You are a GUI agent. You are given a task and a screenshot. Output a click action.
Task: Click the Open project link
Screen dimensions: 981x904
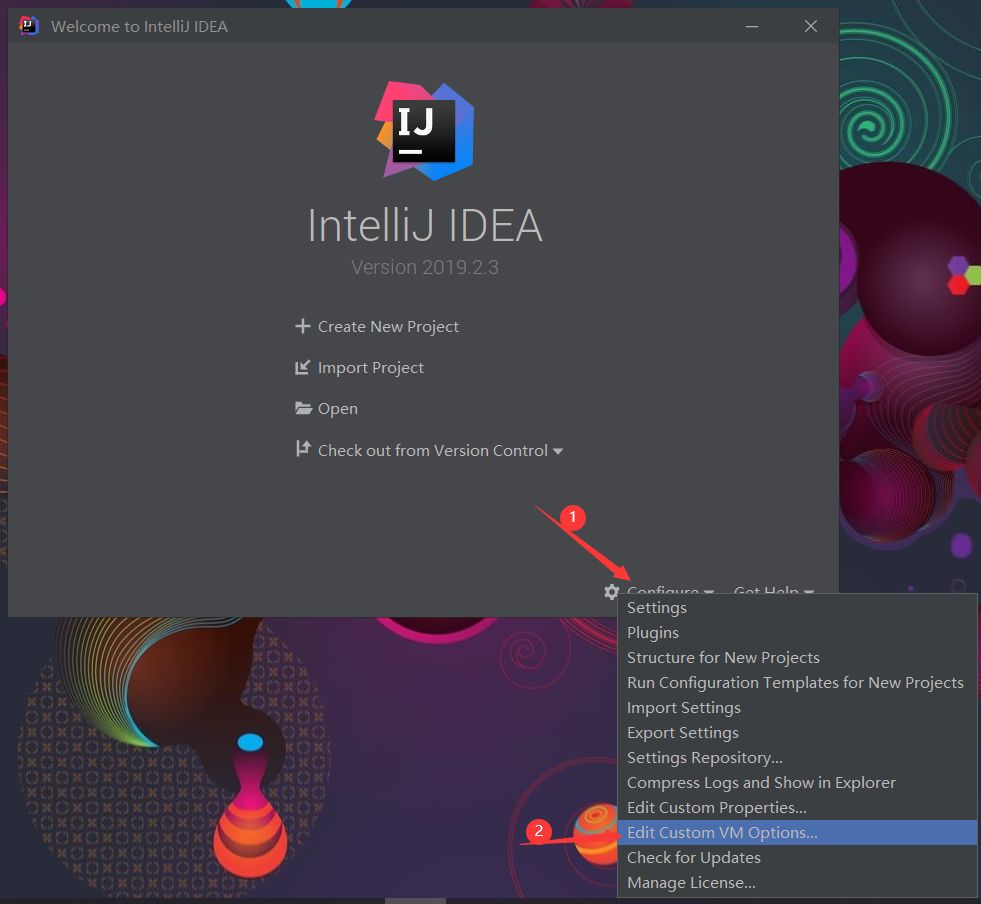(338, 409)
